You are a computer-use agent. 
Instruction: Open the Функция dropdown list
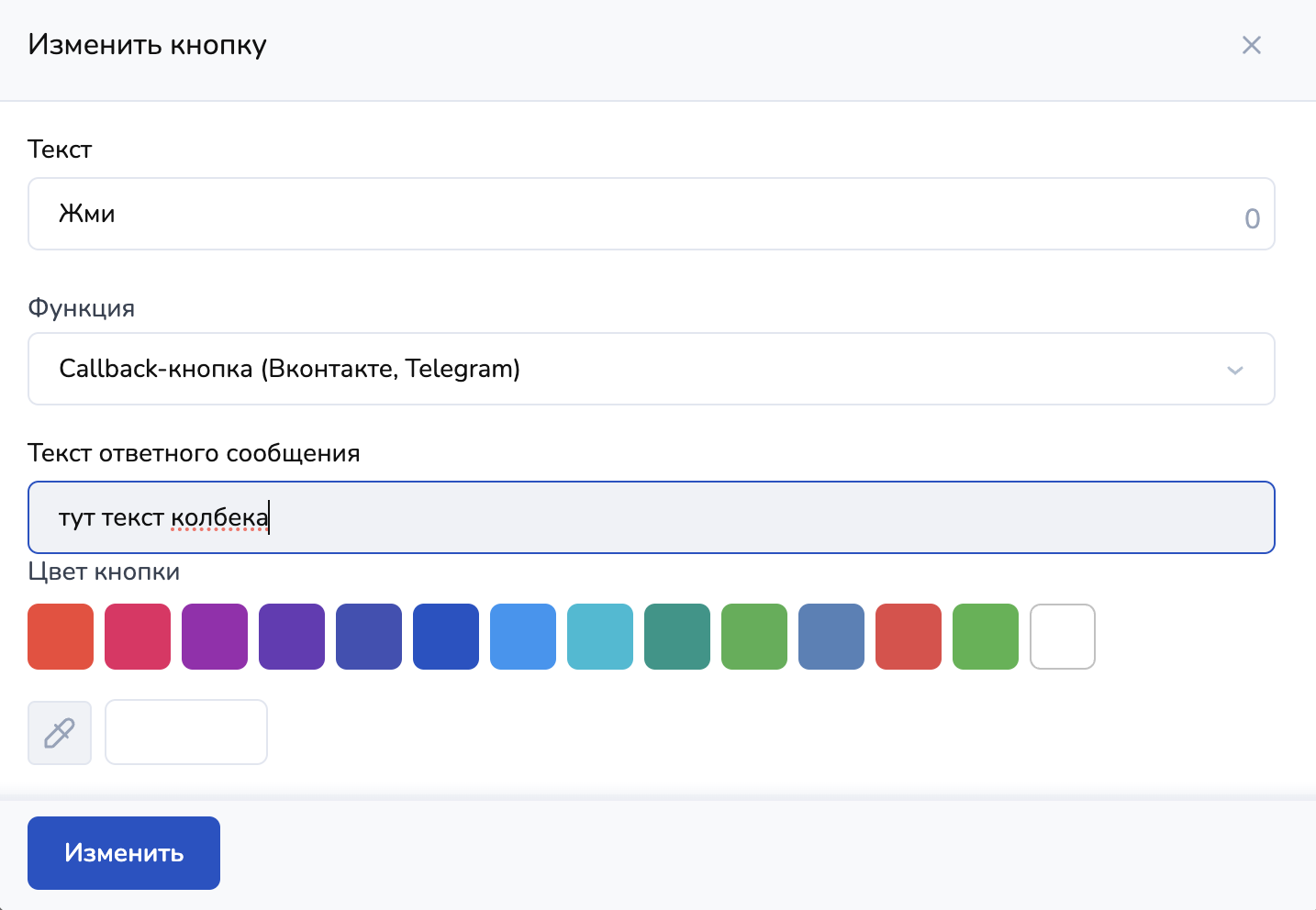[651, 369]
